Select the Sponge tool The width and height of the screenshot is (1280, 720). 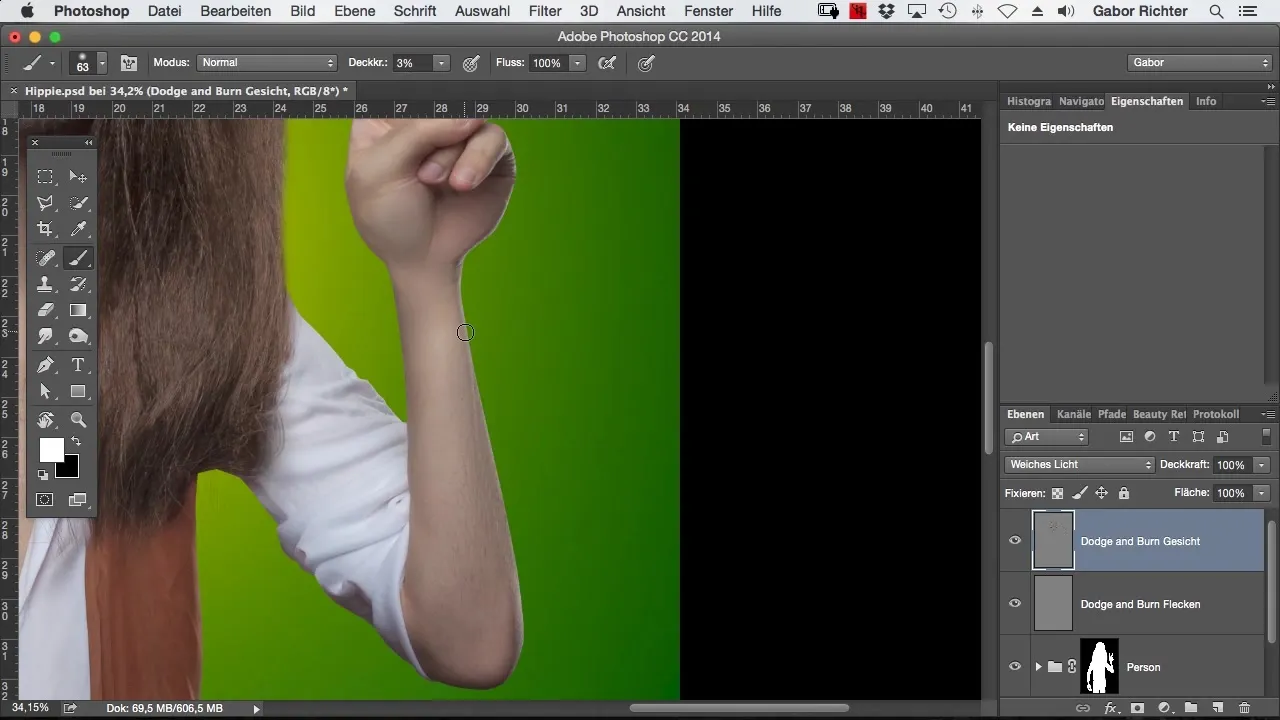[x=78, y=337]
